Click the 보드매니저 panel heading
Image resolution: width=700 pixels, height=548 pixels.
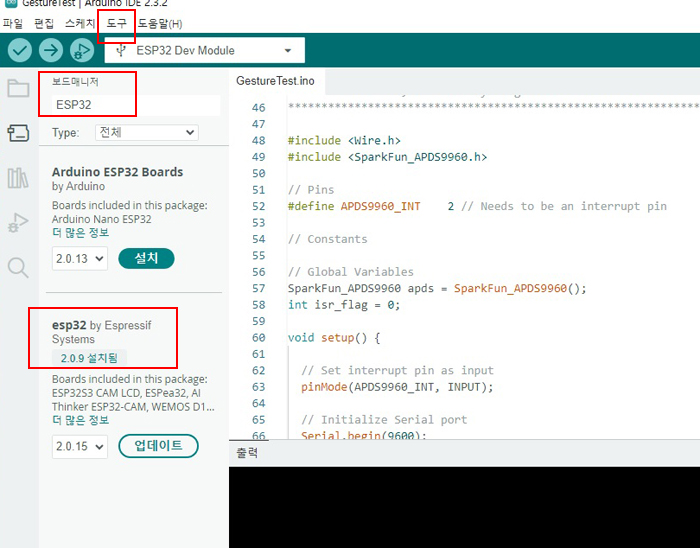pyautogui.click(x=75, y=82)
